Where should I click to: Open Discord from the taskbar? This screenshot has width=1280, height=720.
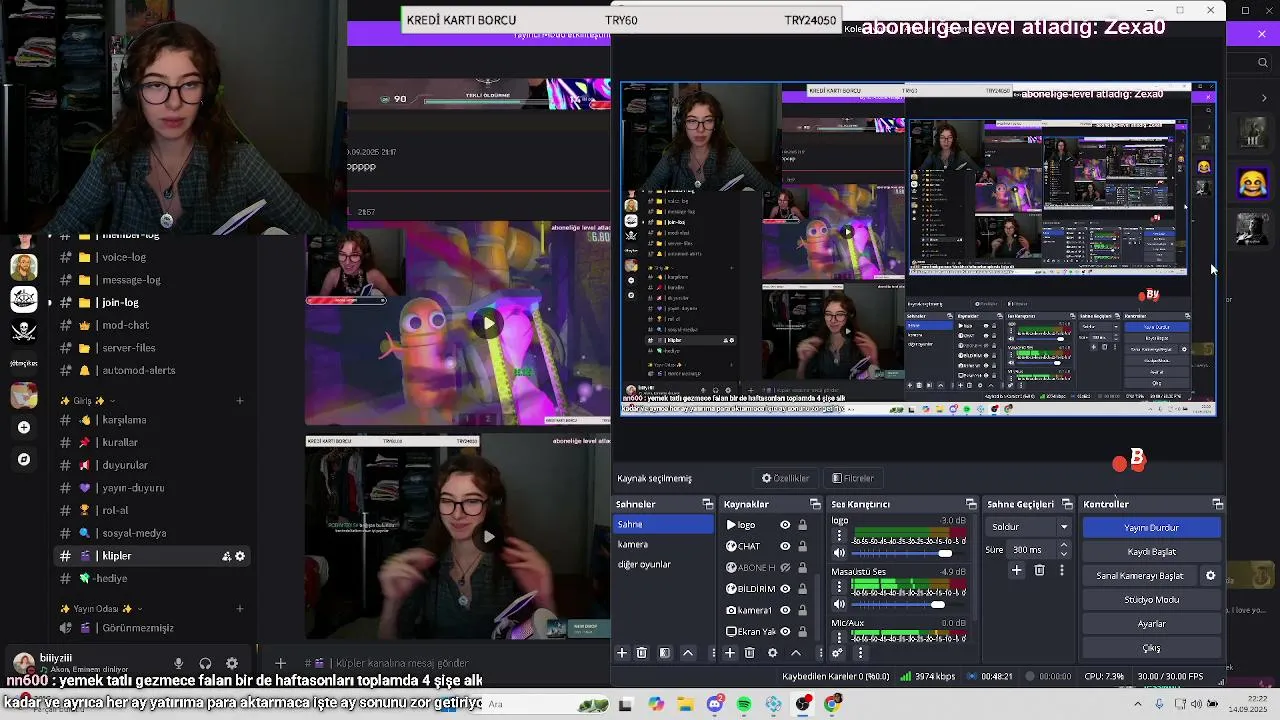tap(714, 705)
